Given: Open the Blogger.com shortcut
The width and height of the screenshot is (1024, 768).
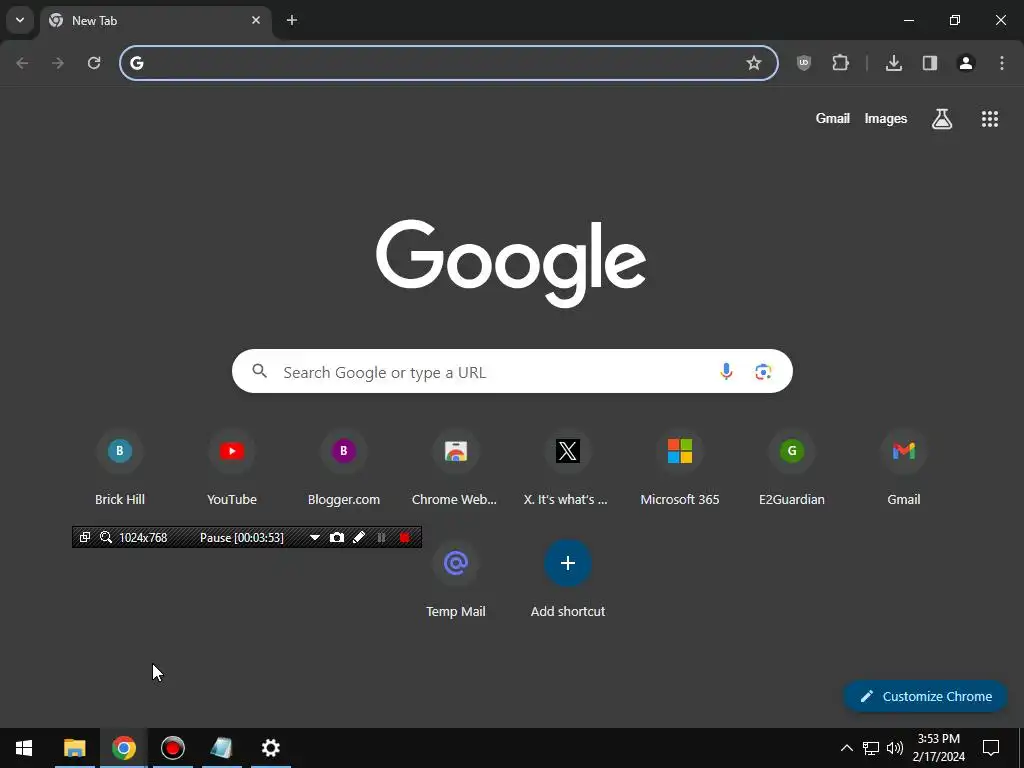Looking at the screenshot, I should tap(344, 468).
